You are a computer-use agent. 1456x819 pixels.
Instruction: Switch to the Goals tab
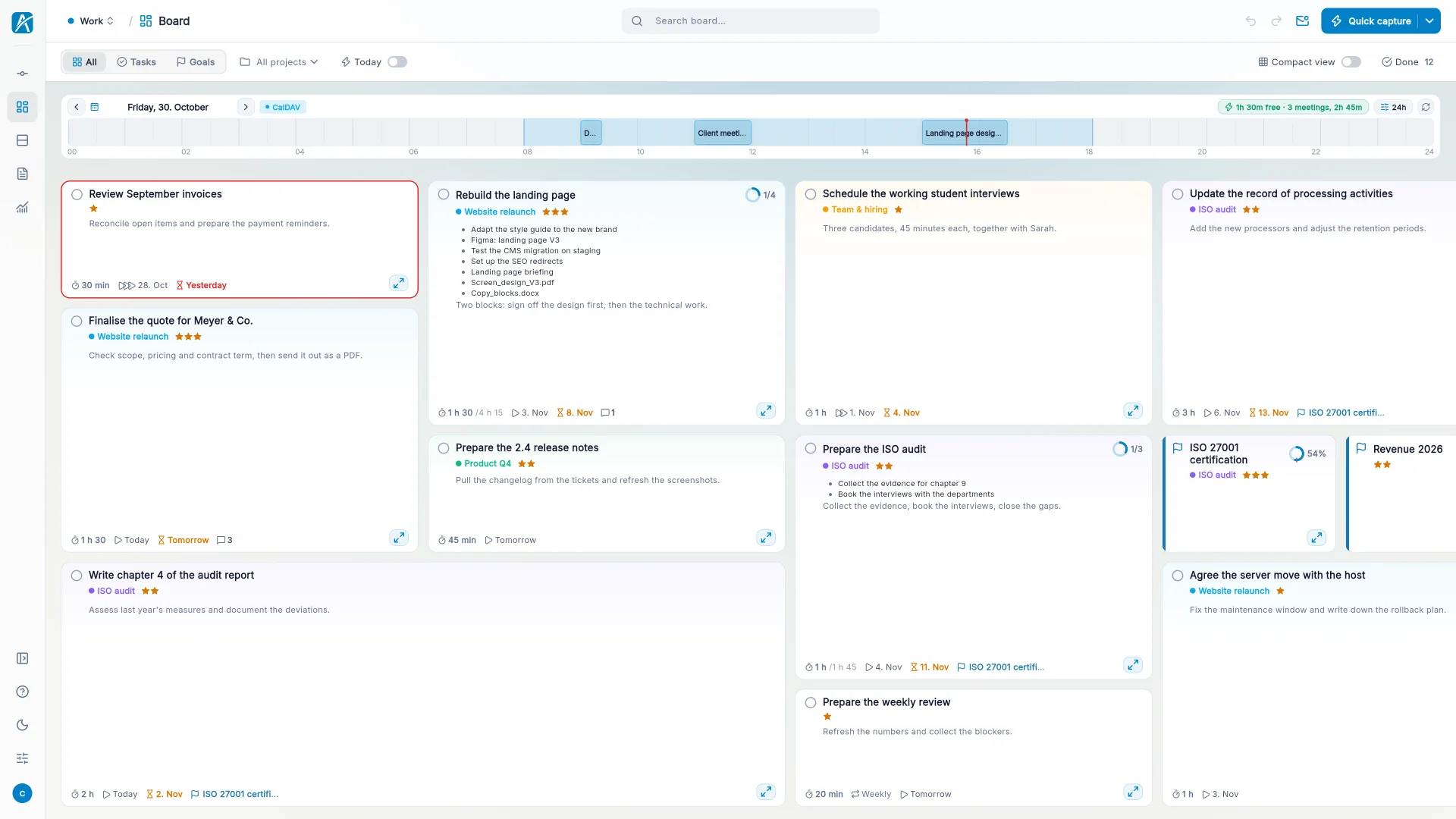196,62
